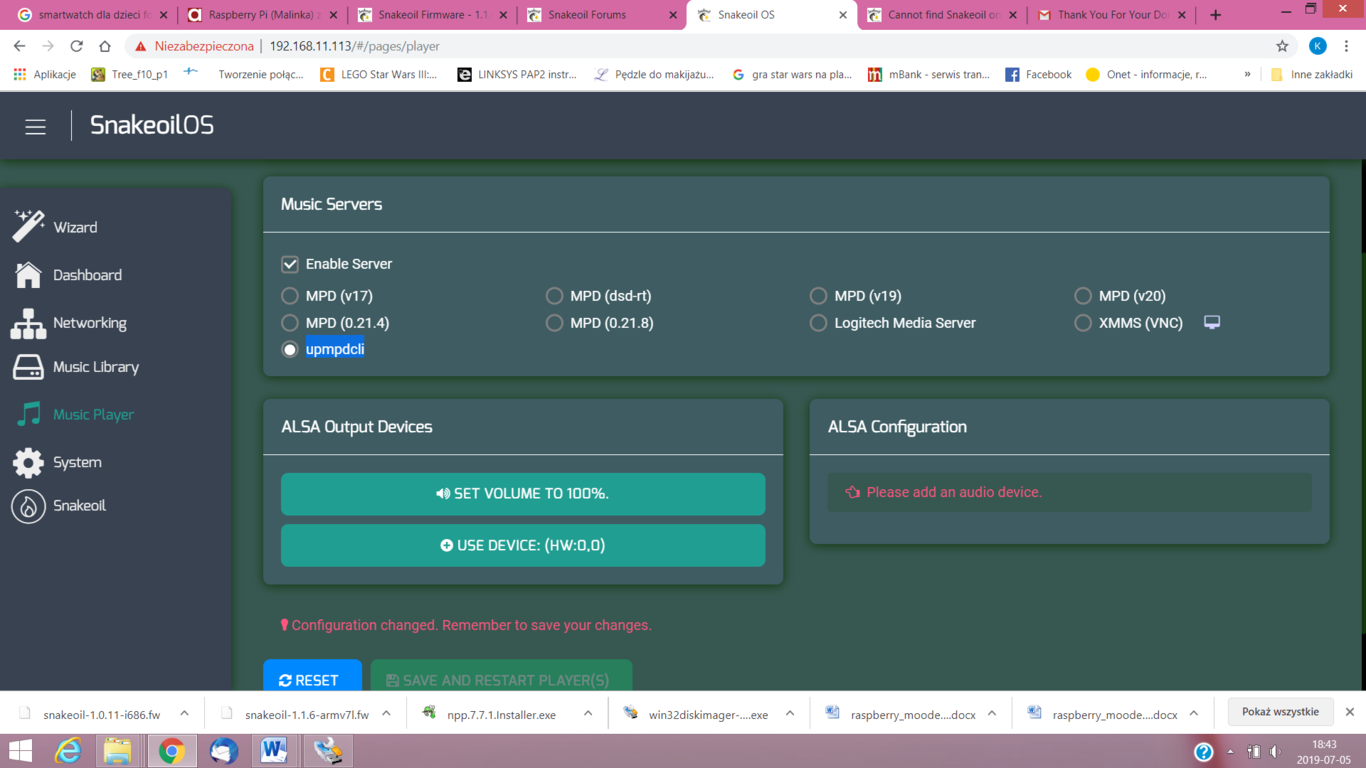Click Pokaż wszystkie downloads button
Viewport: 1366px width, 768px height.
click(x=1280, y=712)
